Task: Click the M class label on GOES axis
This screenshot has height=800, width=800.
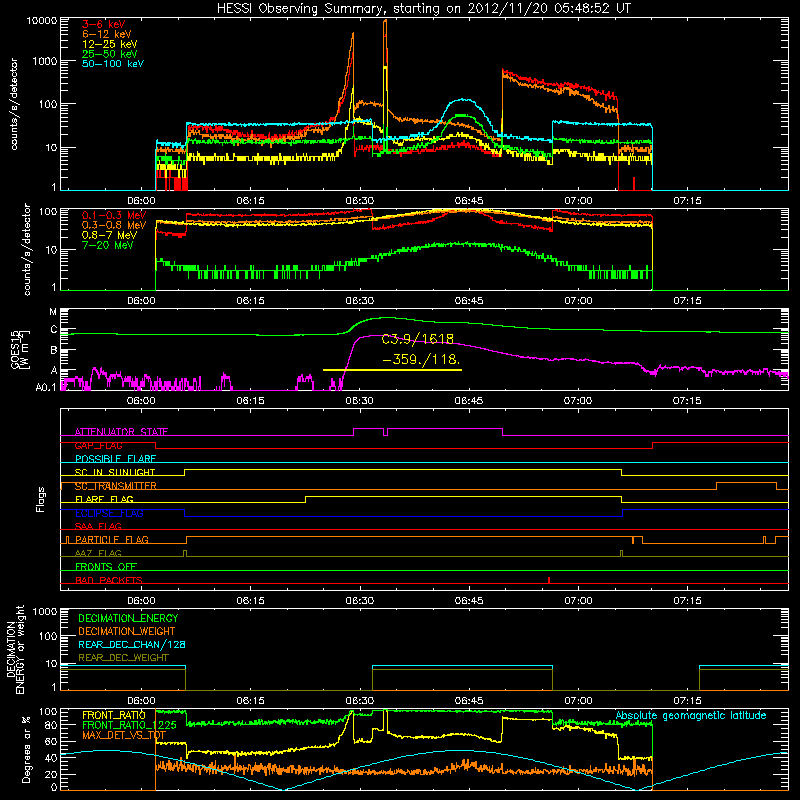Action: click(x=53, y=312)
